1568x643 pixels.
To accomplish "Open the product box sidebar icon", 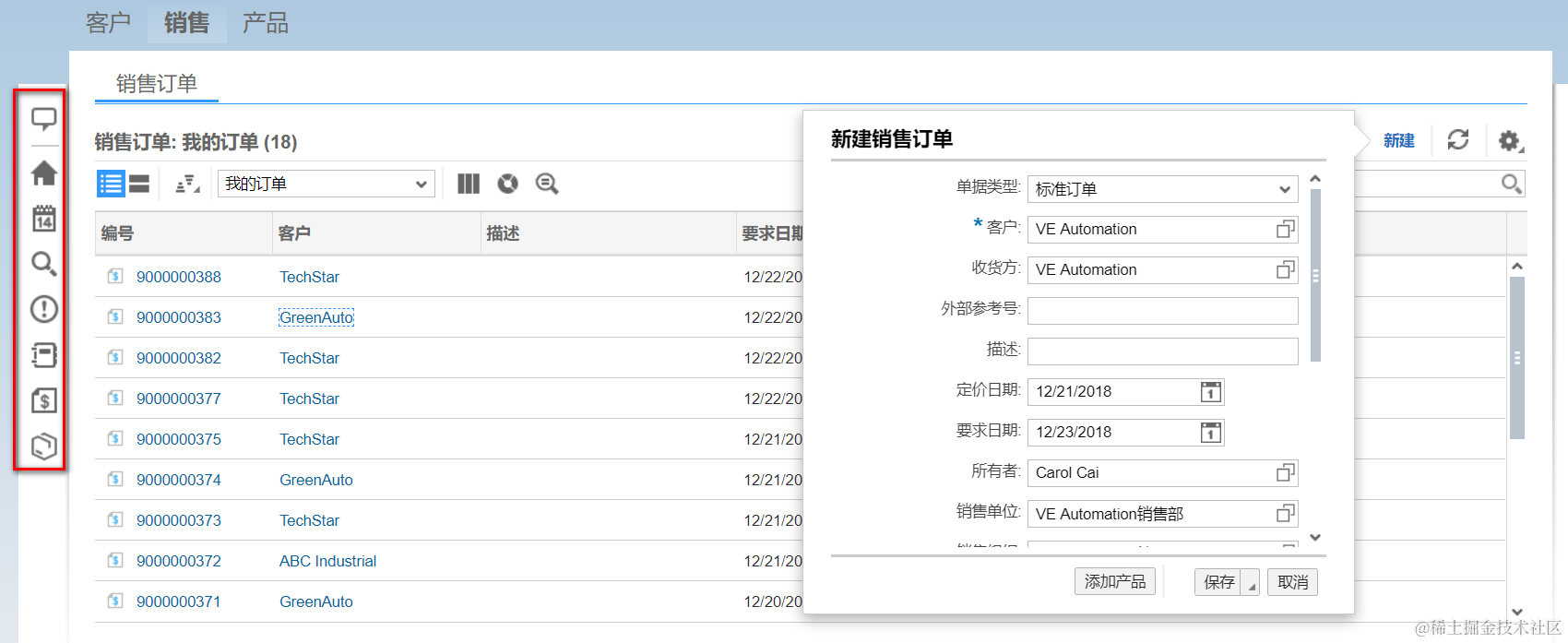I will tap(43, 447).
